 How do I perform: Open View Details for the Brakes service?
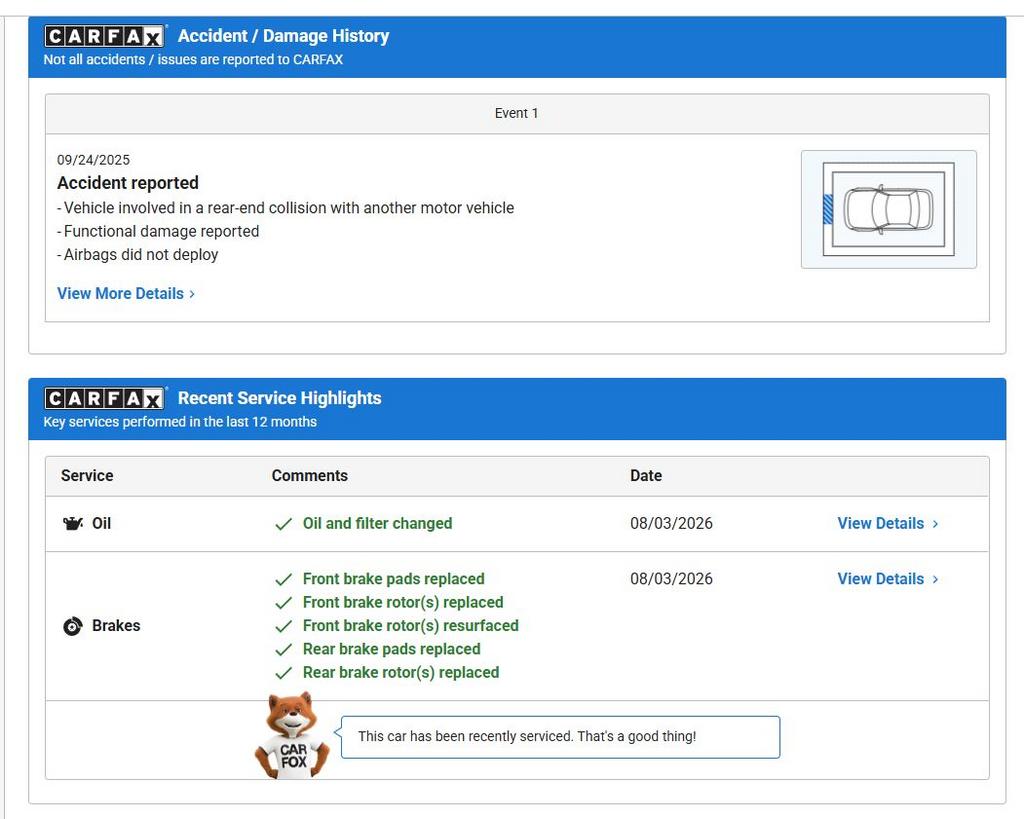pyautogui.click(x=888, y=579)
